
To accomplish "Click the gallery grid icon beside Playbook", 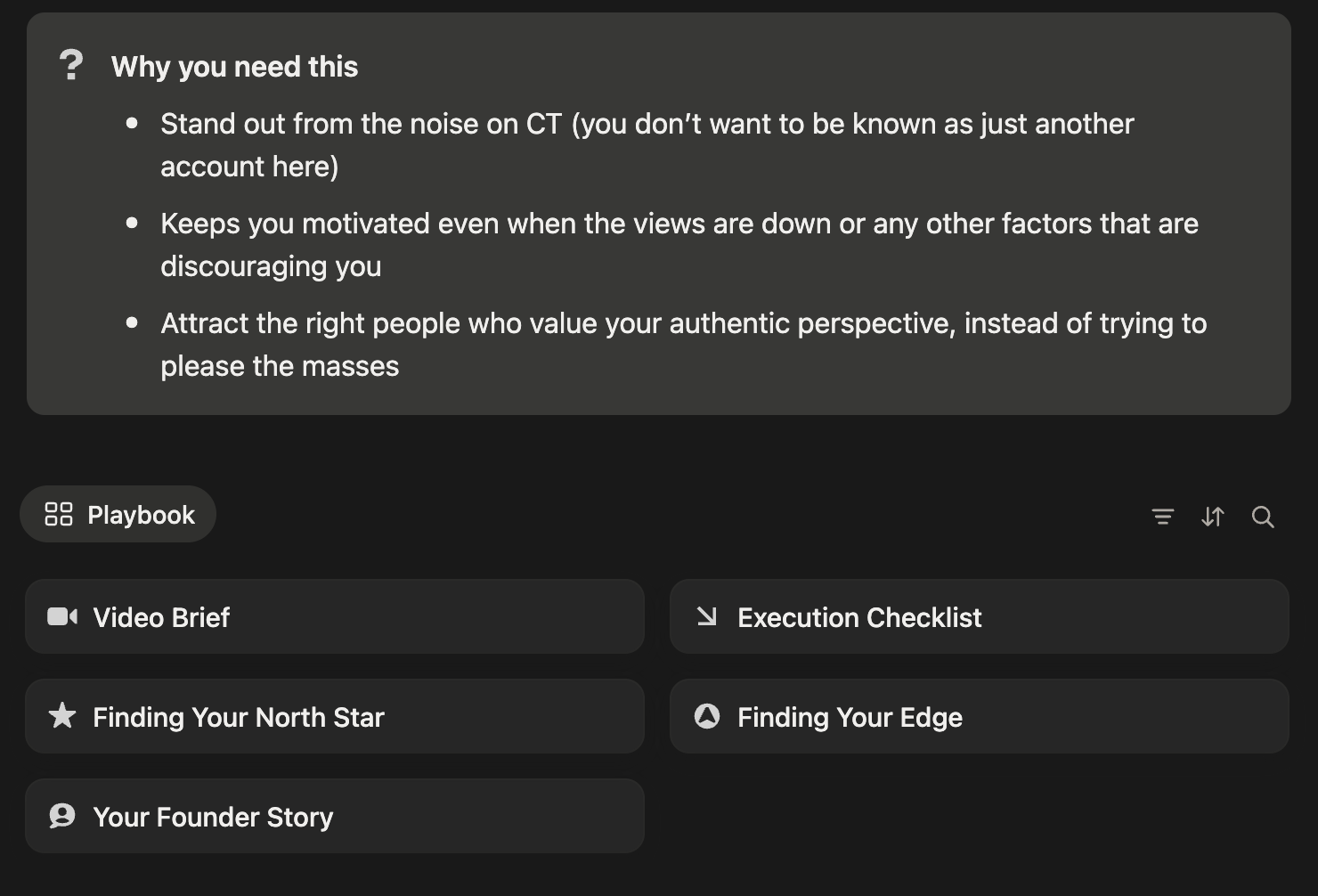I will (x=59, y=515).
